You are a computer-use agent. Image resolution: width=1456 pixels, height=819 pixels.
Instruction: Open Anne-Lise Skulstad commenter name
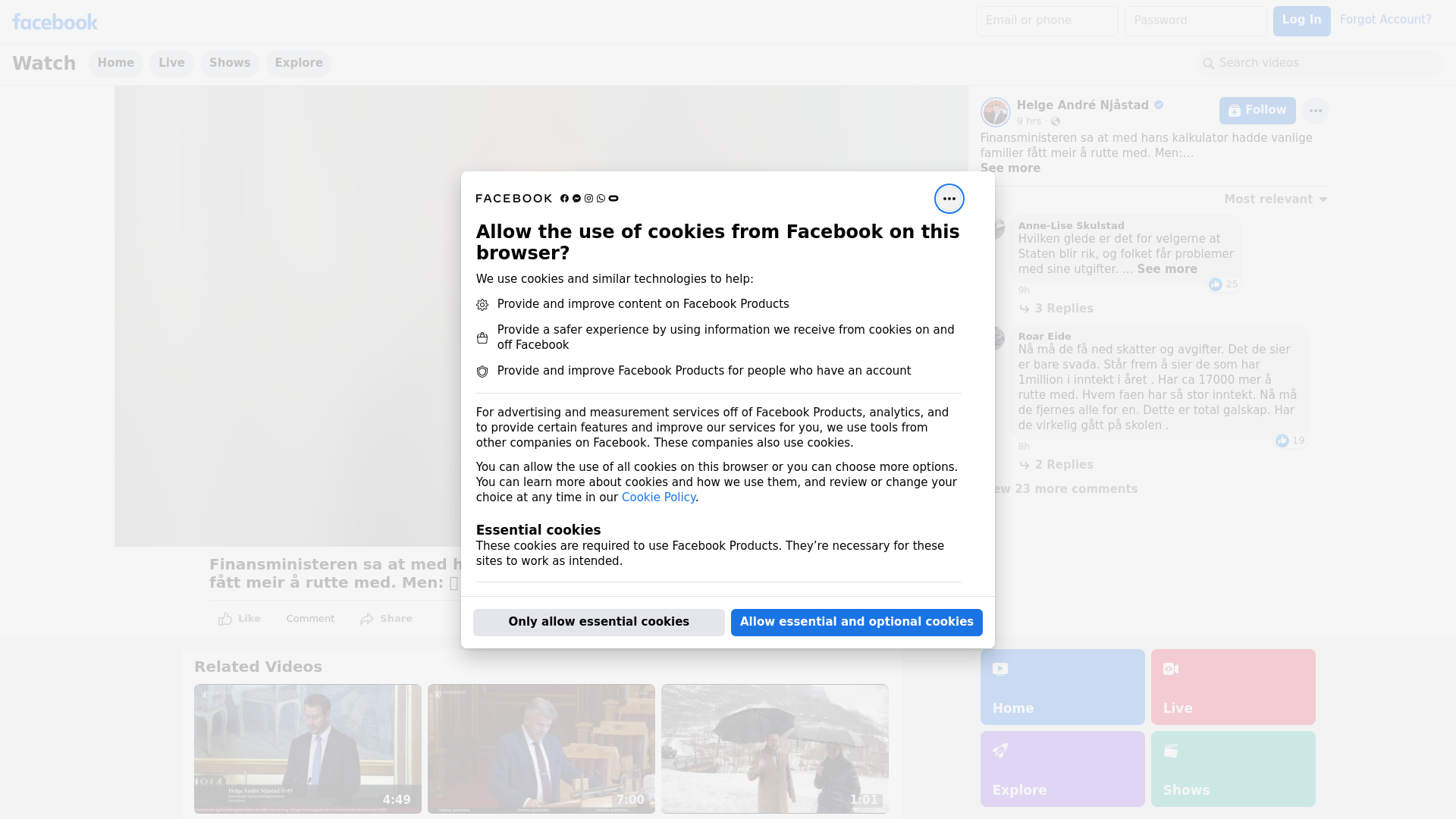1071,226
